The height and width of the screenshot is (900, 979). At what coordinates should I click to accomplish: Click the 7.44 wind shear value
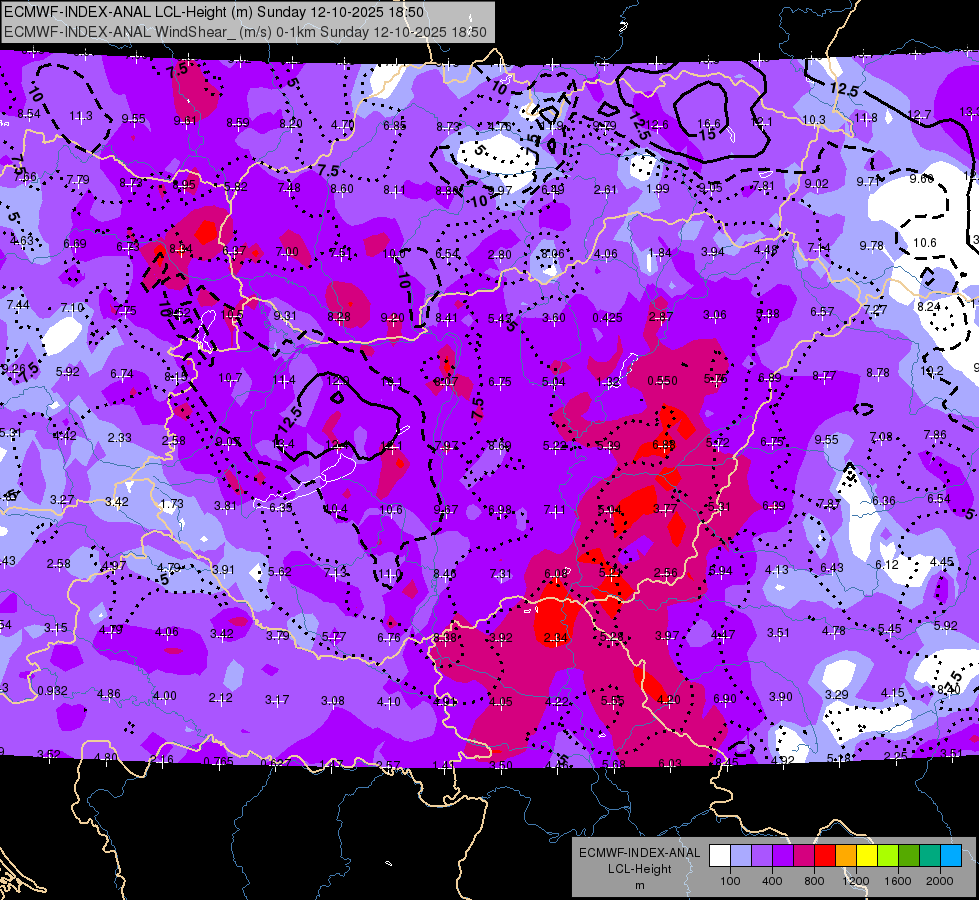[17, 305]
